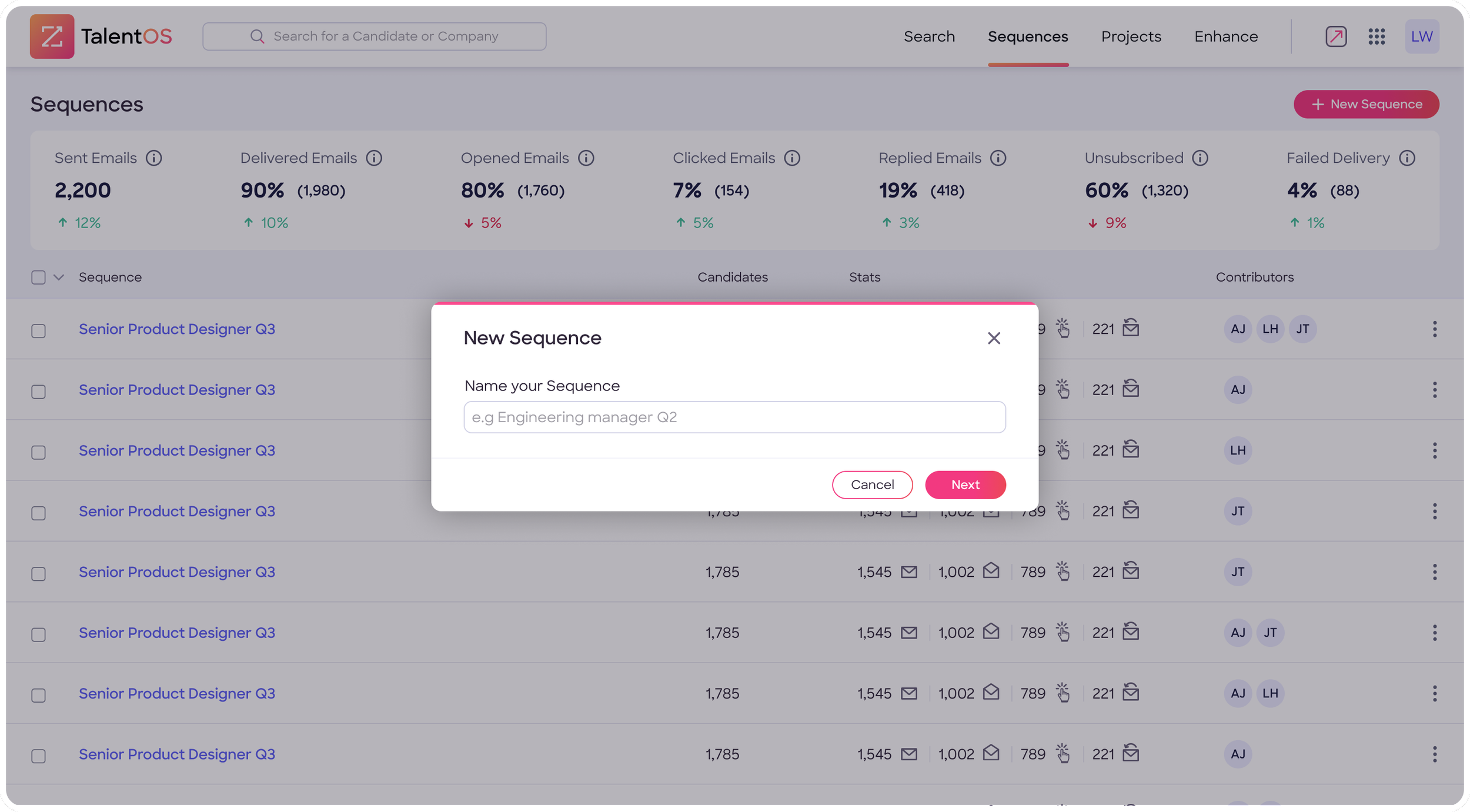Click the search magnifier icon
This screenshot has width=1470, height=812.
(257, 36)
